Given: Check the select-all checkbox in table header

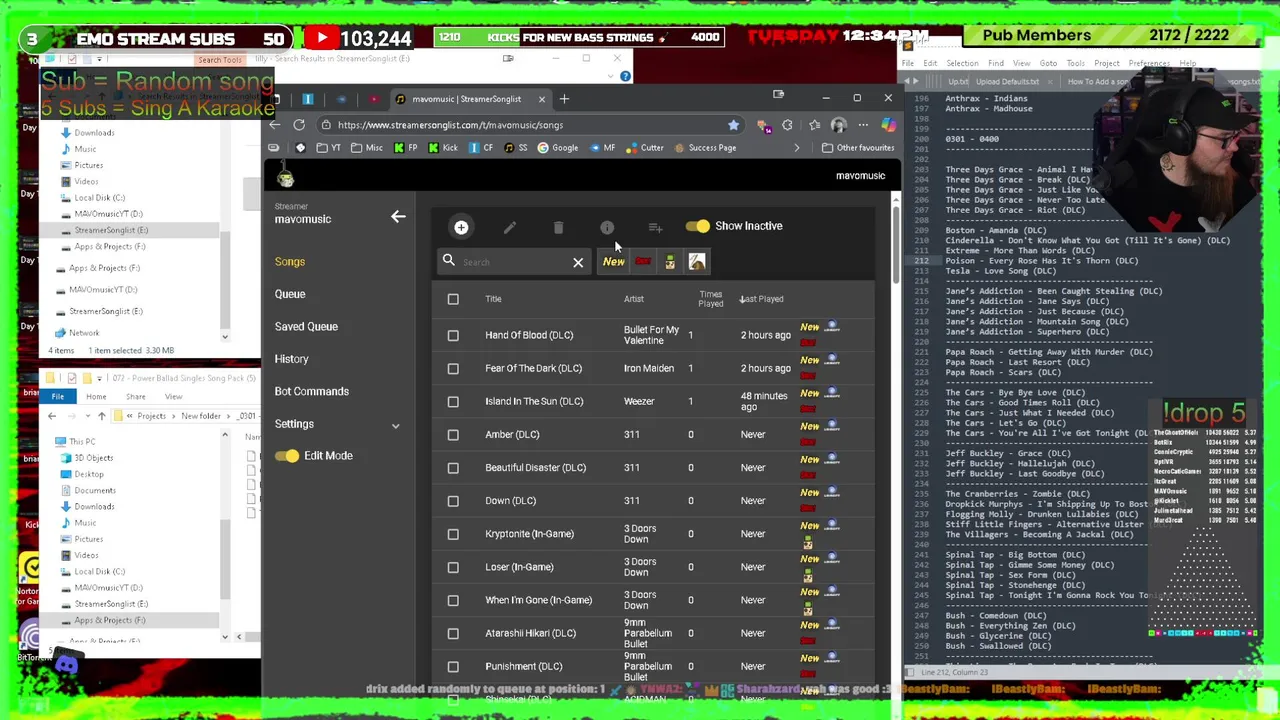Looking at the screenshot, I should (453, 299).
